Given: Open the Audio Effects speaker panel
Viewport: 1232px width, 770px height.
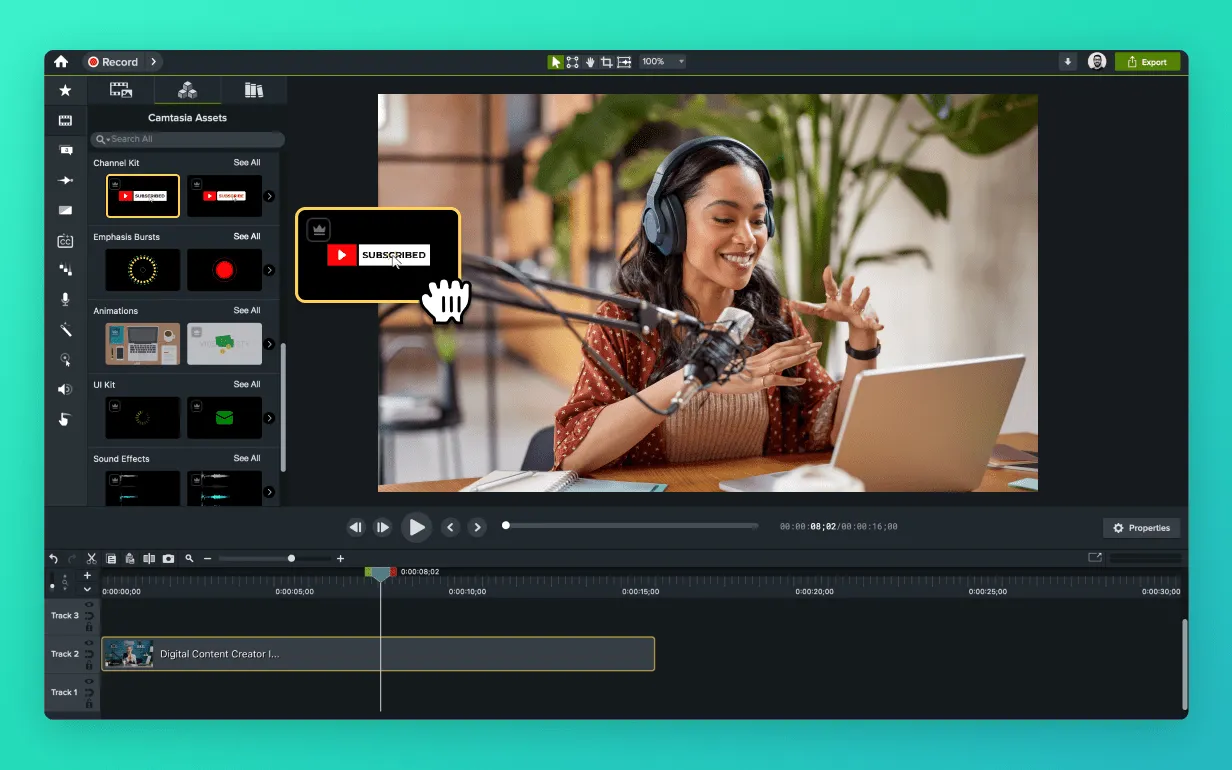Looking at the screenshot, I should click(x=65, y=389).
